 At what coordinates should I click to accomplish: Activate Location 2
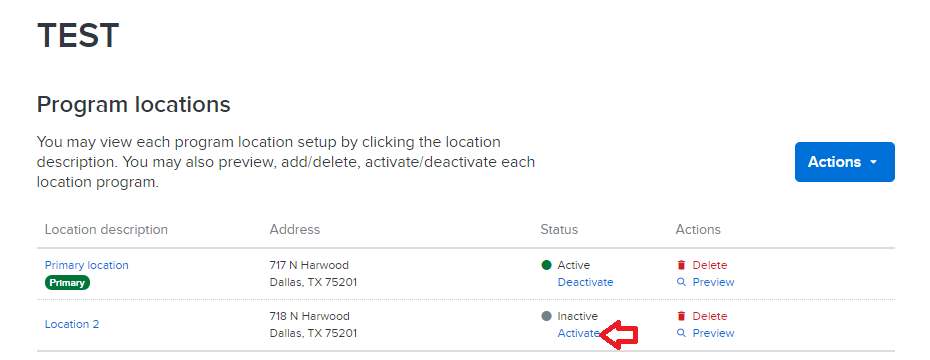578,333
